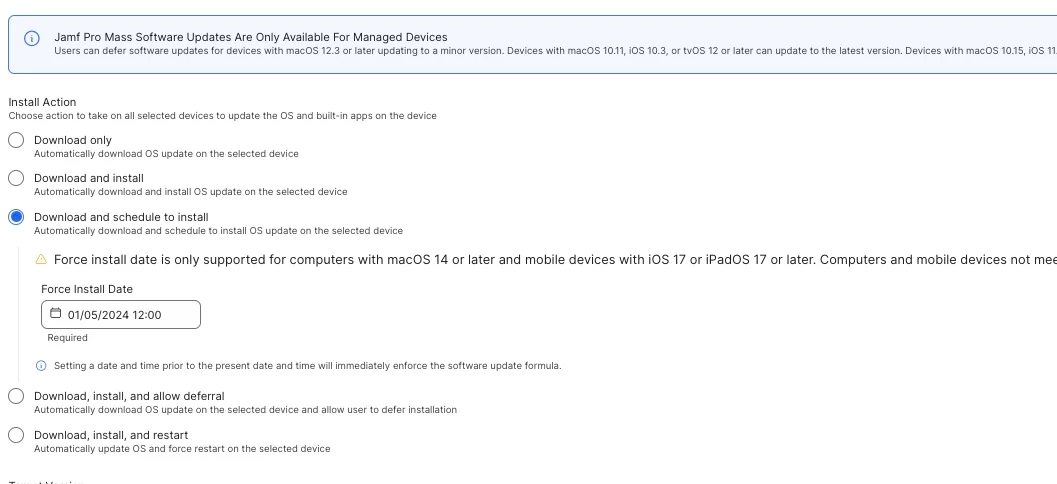Click the warning triangle beside force install notice
This screenshot has height=484, width=1057.
coord(40,259)
